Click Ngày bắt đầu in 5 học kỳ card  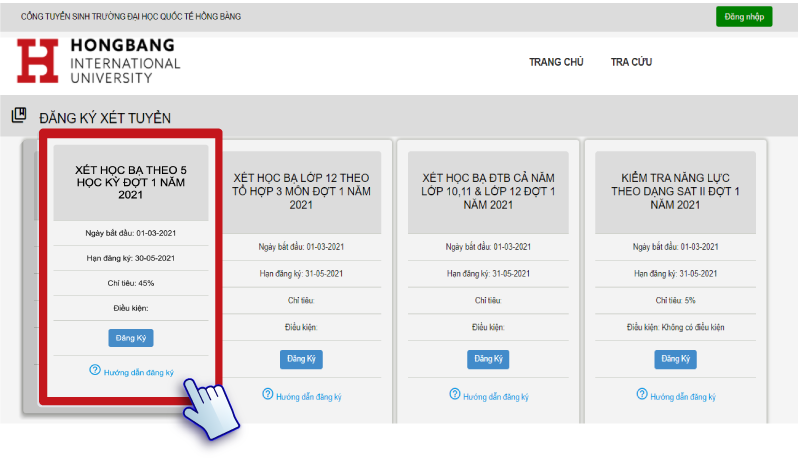[131, 233]
